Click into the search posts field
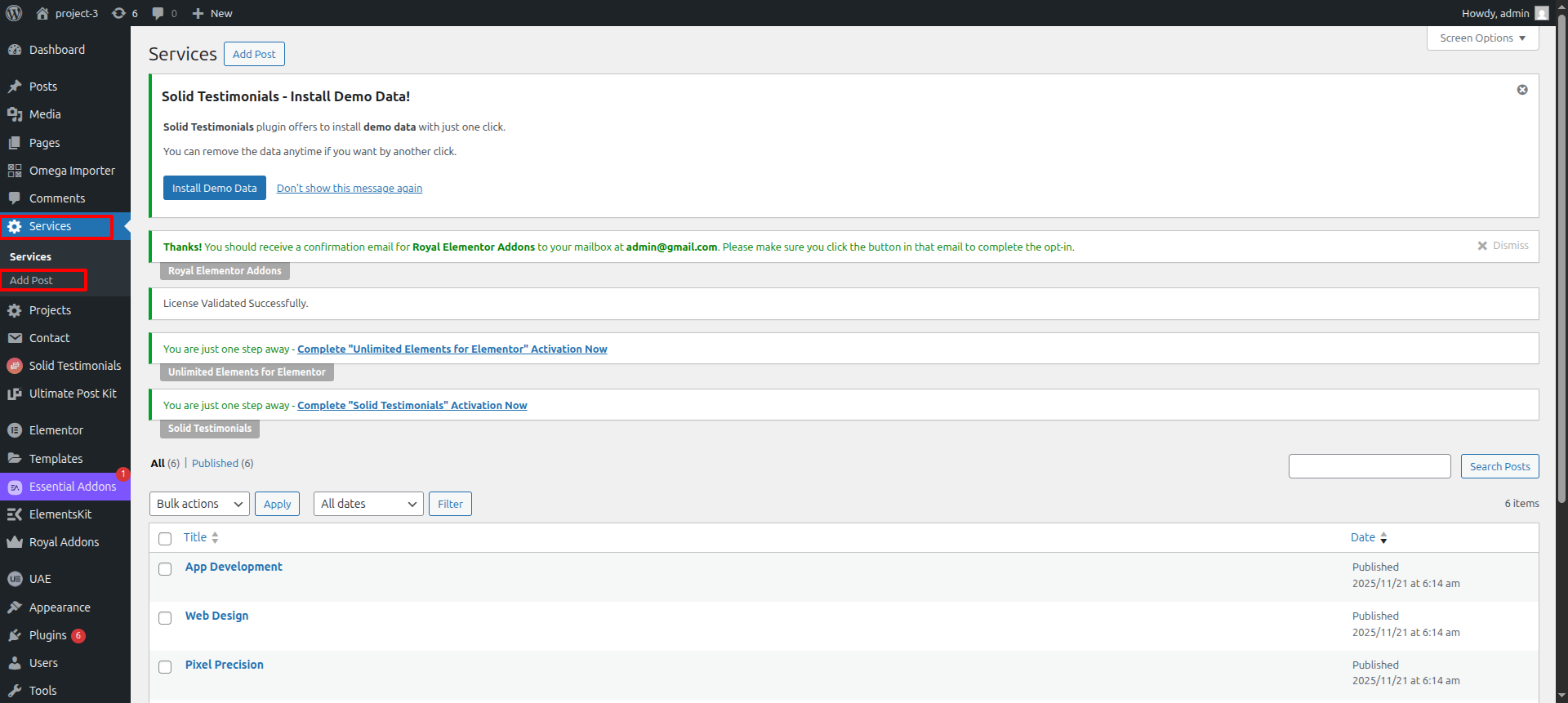The image size is (1568, 703). [1369, 466]
